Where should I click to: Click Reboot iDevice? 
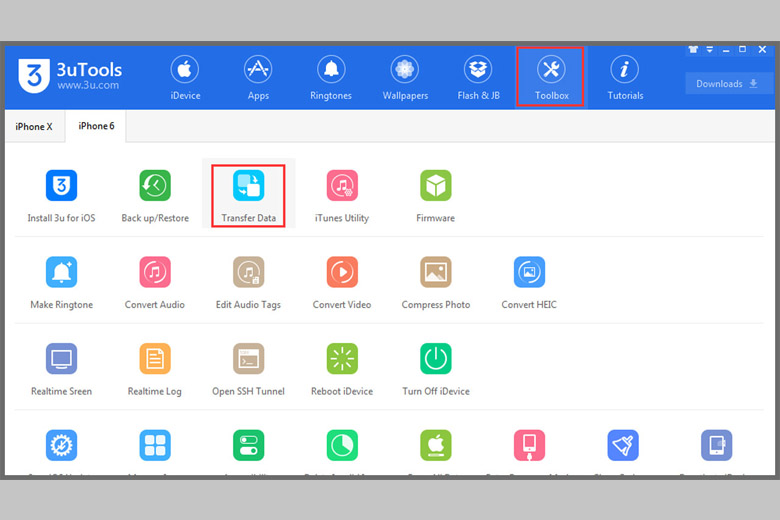(x=342, y=369)
